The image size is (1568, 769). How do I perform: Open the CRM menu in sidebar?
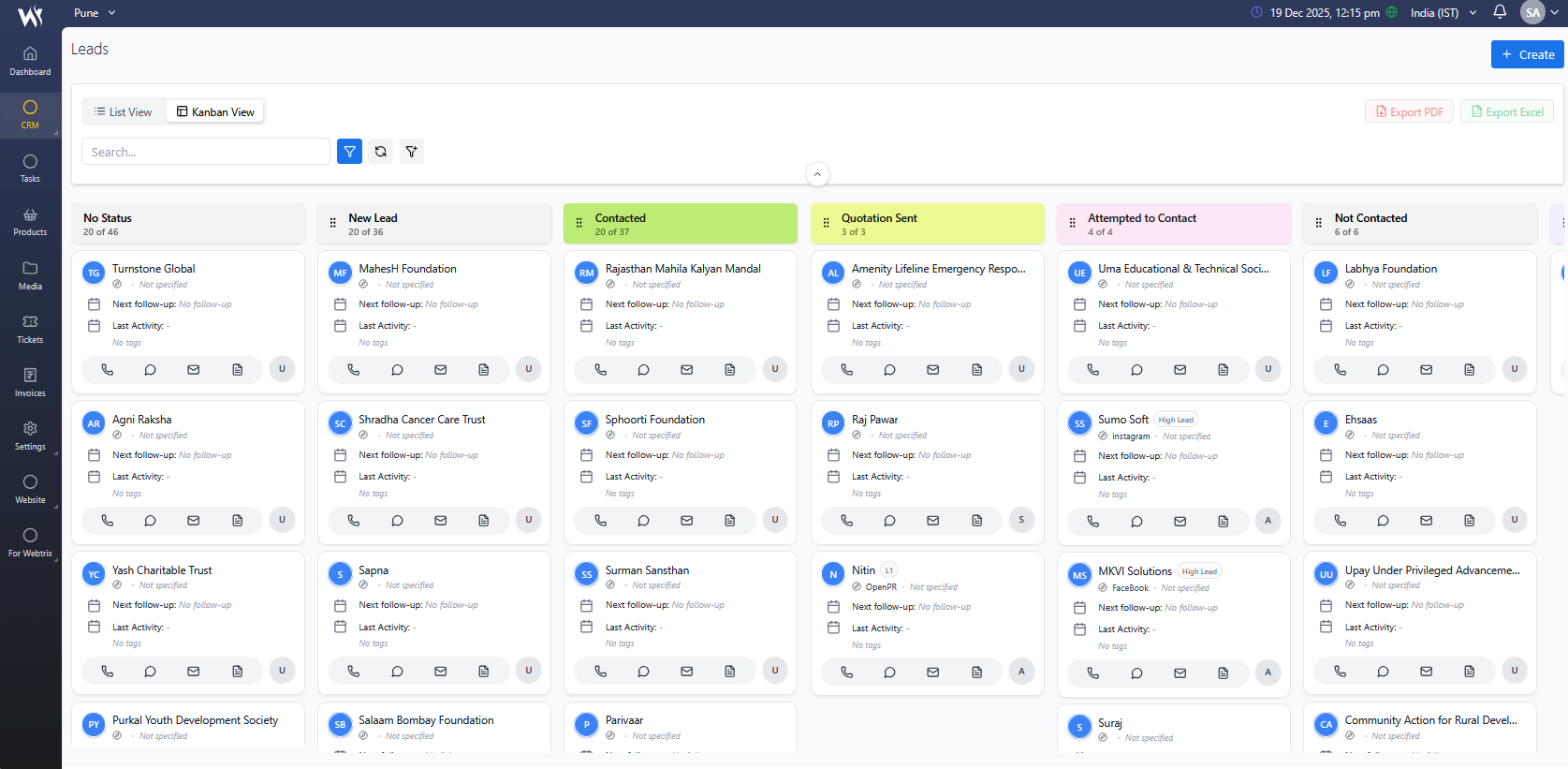(x=30, y=114)
